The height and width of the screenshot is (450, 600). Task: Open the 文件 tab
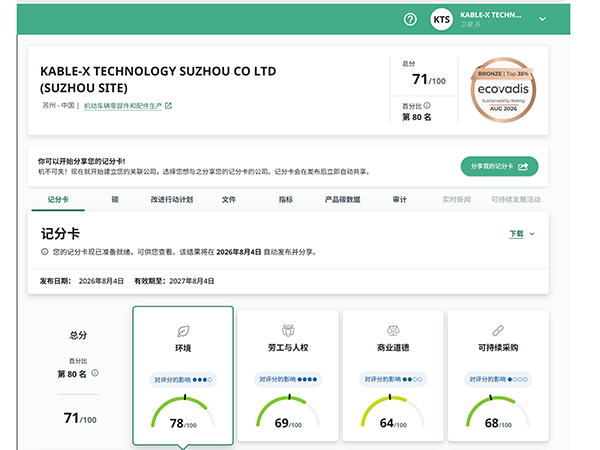[x=229, y=199]
